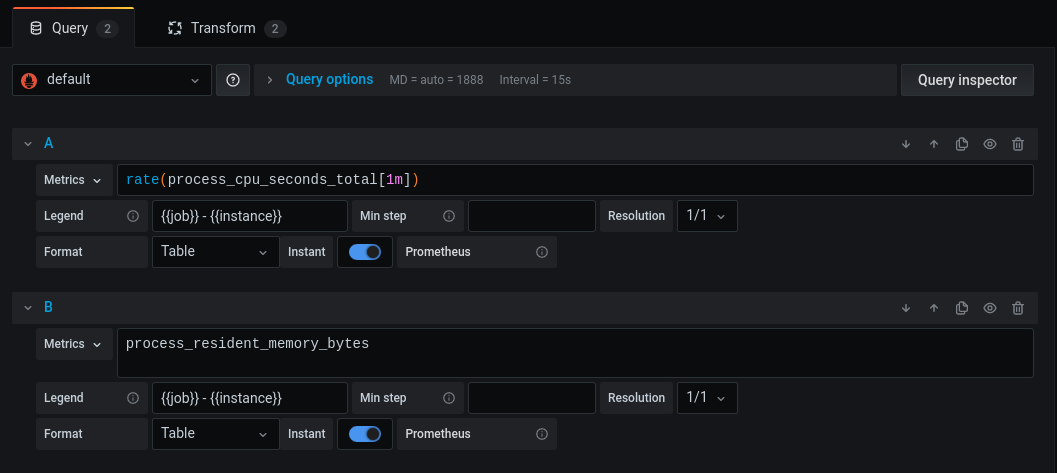Collapse query A row chevron

coord(28,144)
